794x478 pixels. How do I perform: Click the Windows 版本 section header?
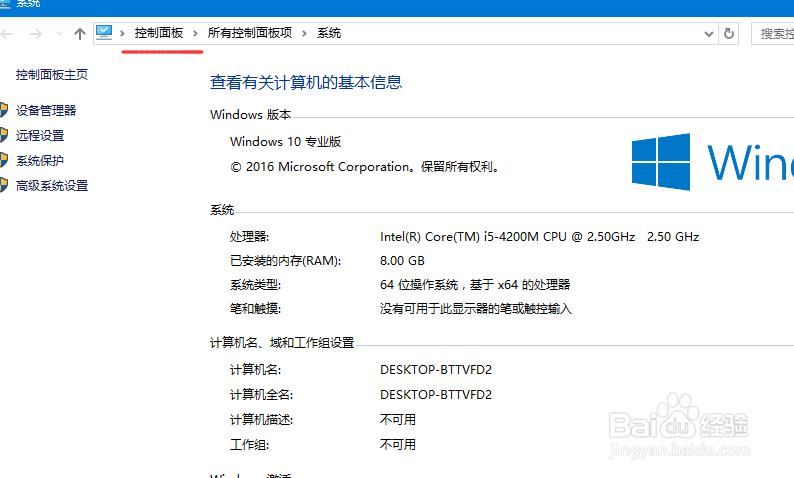251,114
